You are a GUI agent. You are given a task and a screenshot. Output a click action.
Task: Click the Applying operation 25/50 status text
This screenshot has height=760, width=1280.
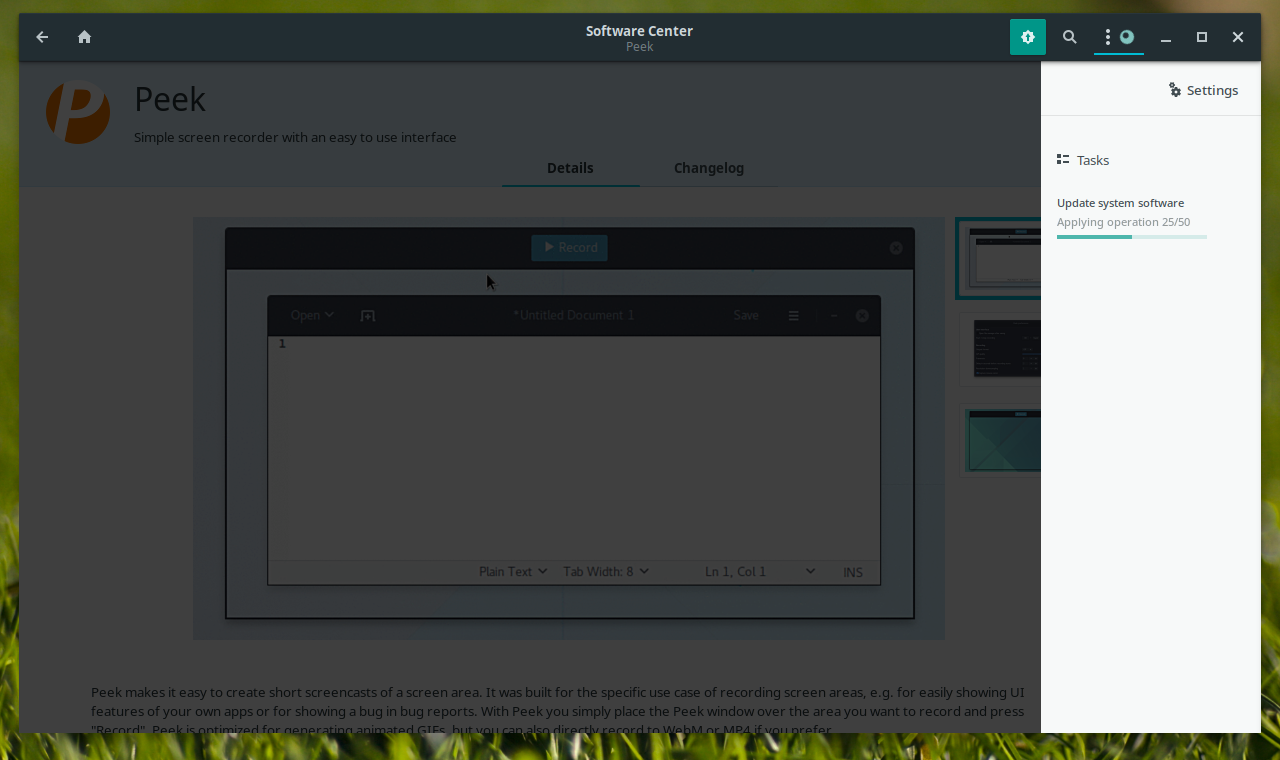pyautogui.click(x=1123, y=222)
